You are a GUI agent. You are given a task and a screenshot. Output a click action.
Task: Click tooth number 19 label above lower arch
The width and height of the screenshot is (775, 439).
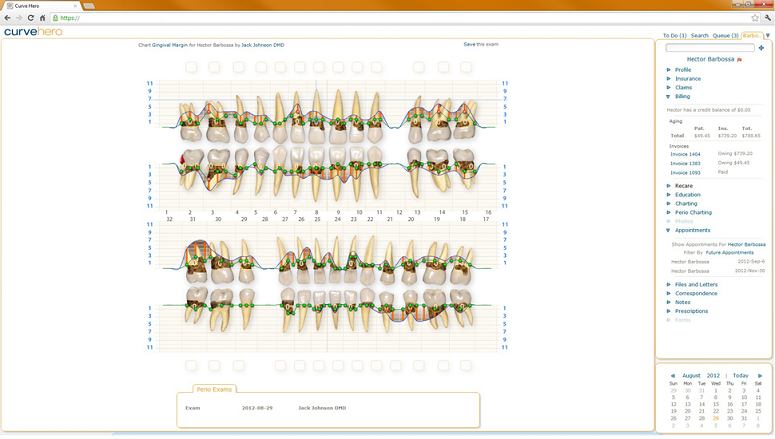[437, 219]
